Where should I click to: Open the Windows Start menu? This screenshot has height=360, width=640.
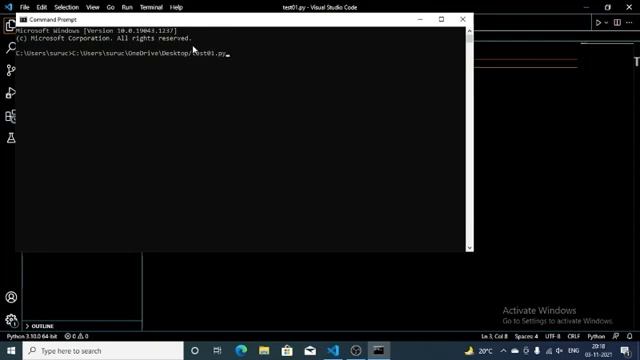coord(11,351)
